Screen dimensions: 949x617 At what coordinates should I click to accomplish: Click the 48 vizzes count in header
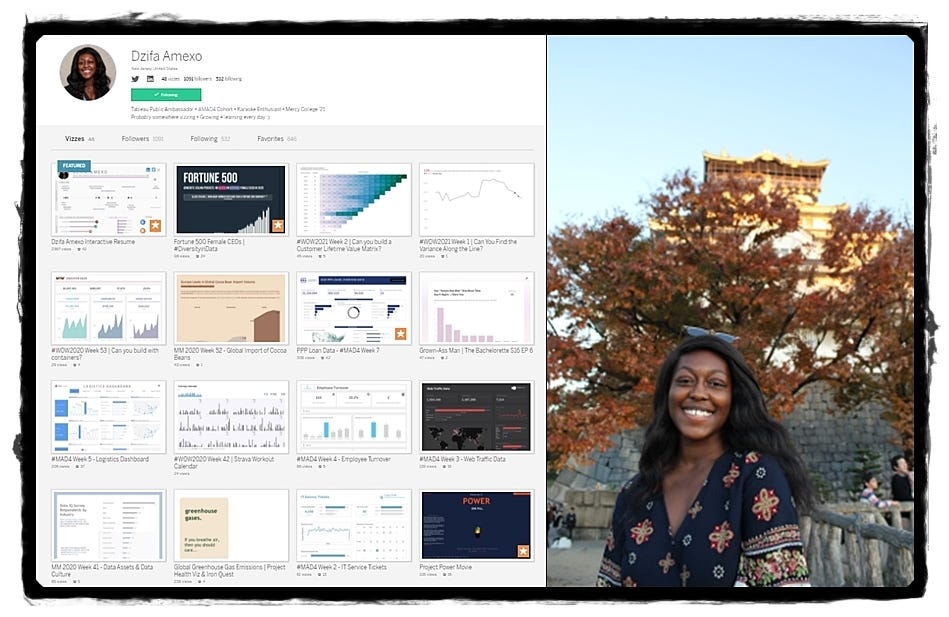pos(170,79)
